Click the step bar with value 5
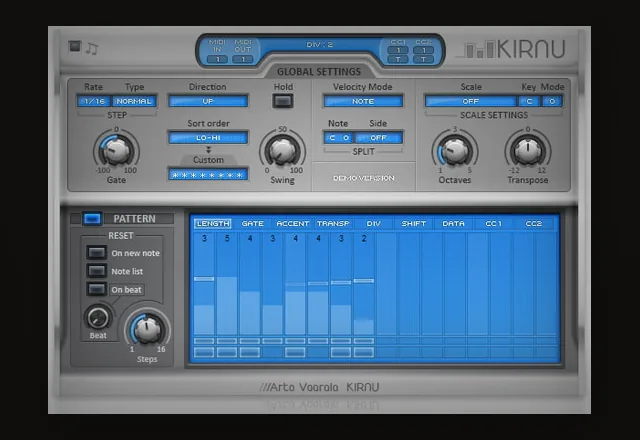This screenshot has width=640, height=440. 227,305
